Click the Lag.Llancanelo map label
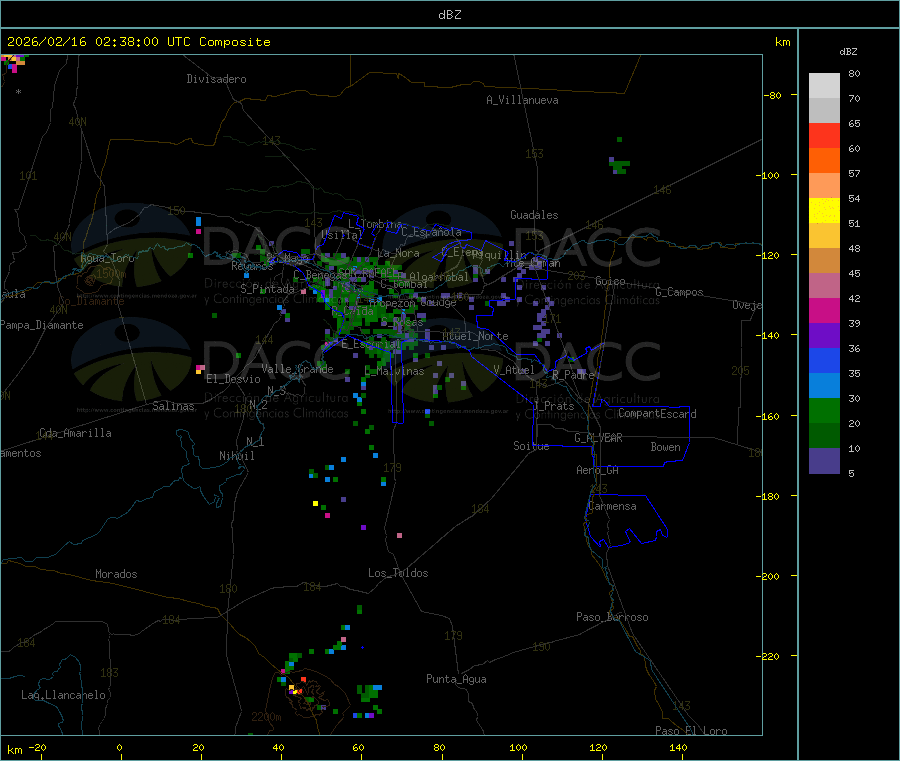900x761 pixels. [63, 695]
